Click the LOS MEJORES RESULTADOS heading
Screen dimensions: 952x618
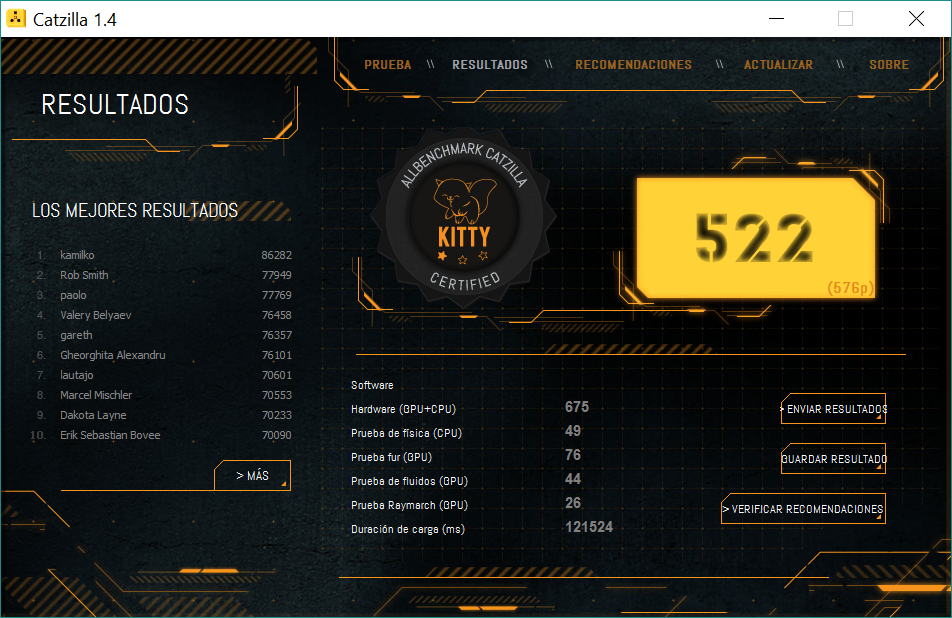[x=135, y=211]
